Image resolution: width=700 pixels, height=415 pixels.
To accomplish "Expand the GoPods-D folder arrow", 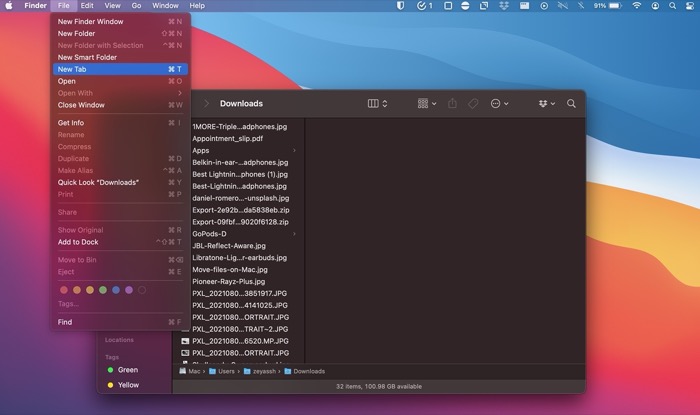I will pos(293,234).
